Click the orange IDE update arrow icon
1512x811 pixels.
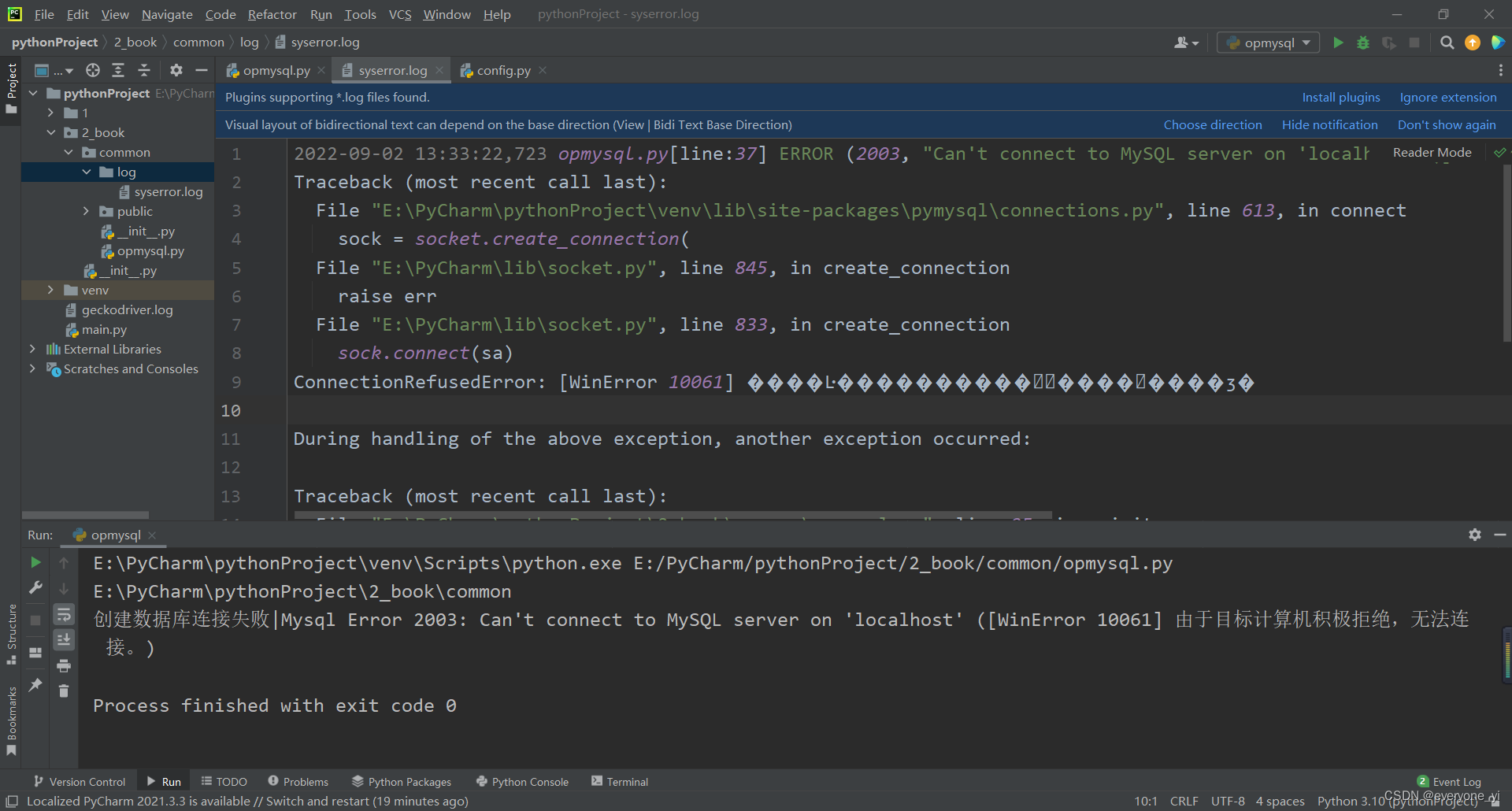(1473, 43)
